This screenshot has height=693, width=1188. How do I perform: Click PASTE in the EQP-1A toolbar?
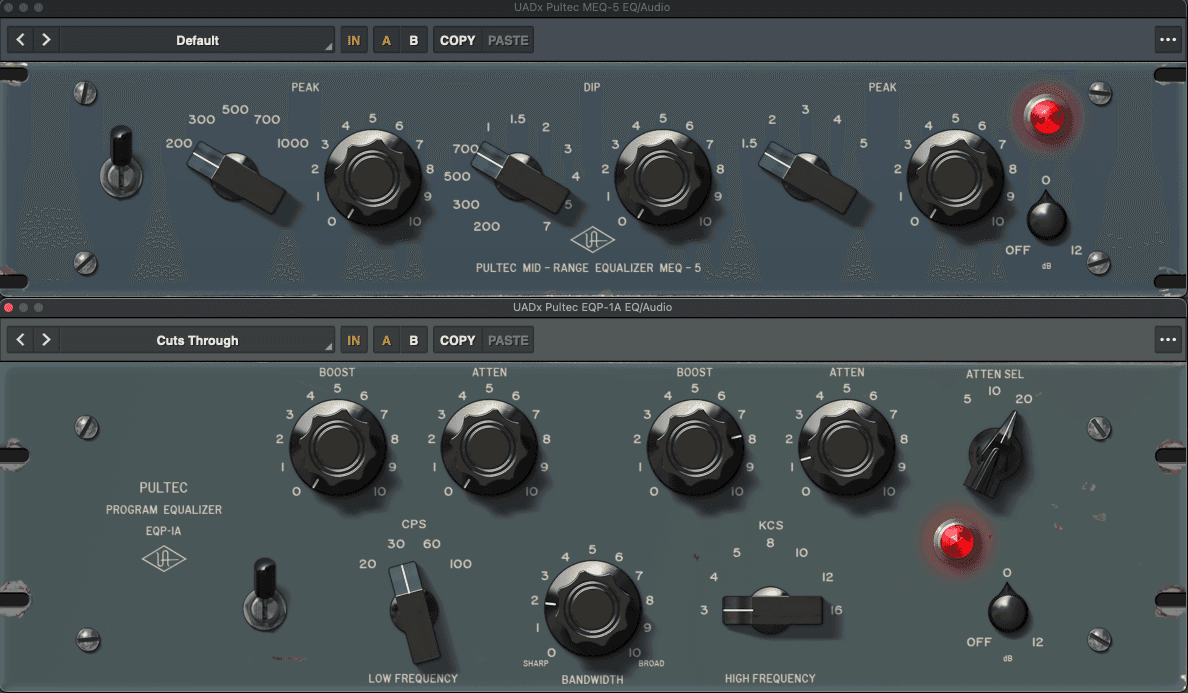point(508,340)
